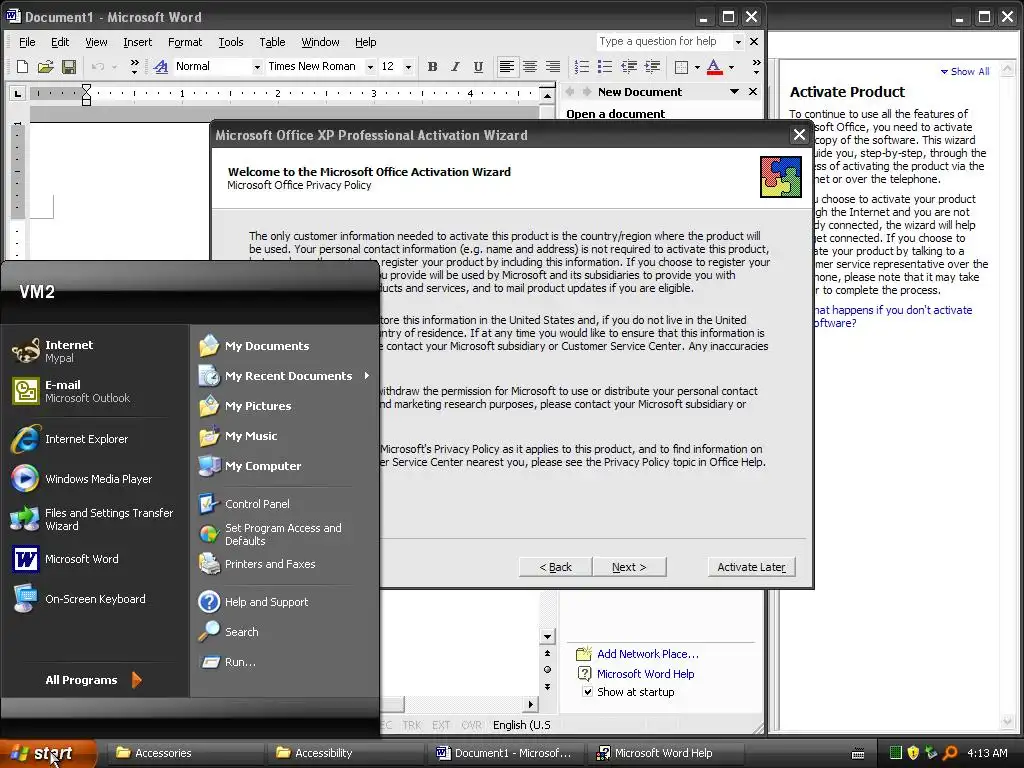Viewport: 1024px width, 768px height.
Task: Toggle bulleted list formatting
Action: pos(605,67)
